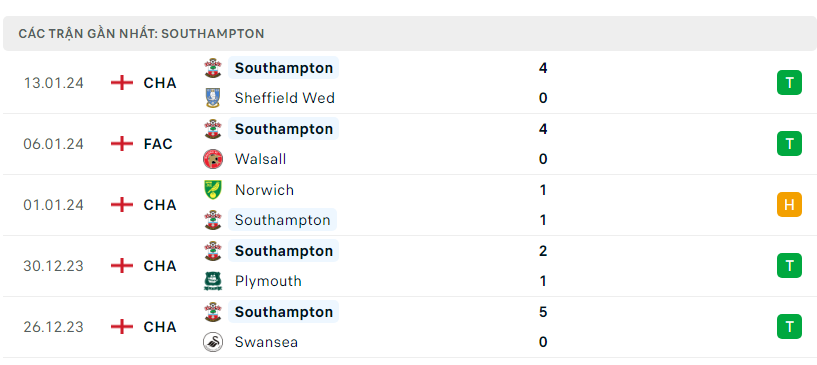Open the Sheffield Wed team link

pos(284,98)
